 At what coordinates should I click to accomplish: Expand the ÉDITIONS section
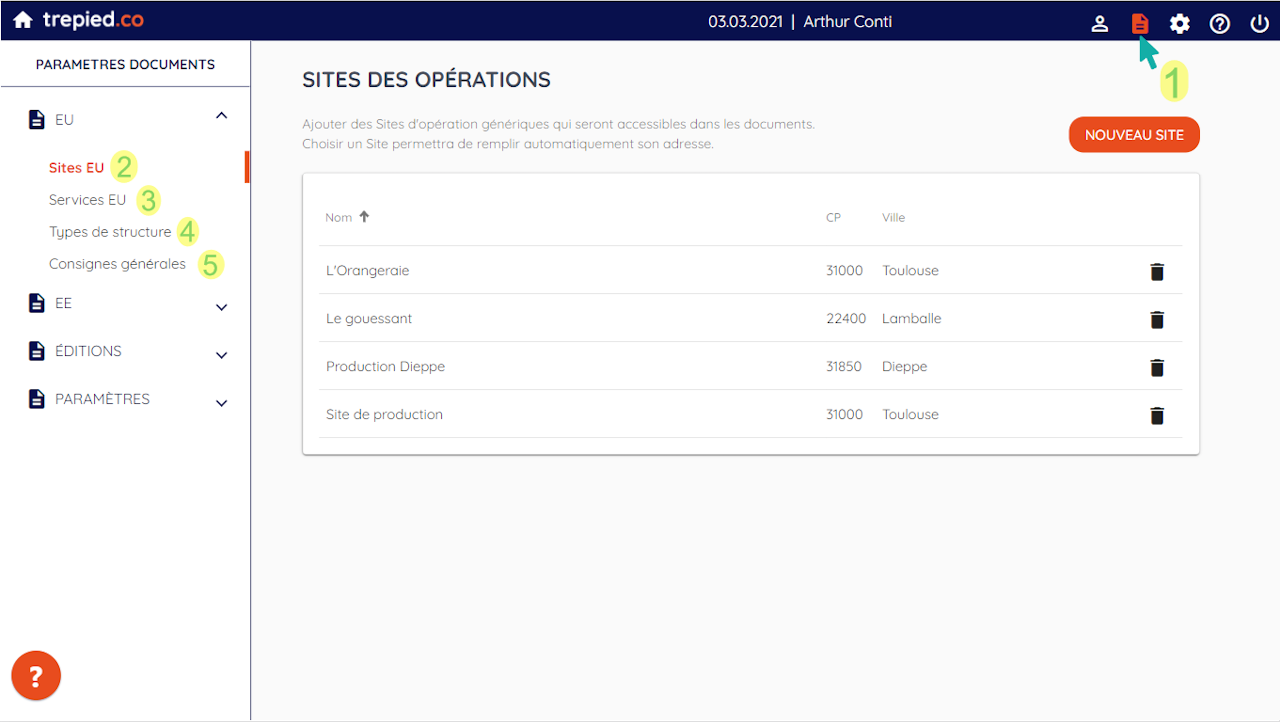pos(222,355)
